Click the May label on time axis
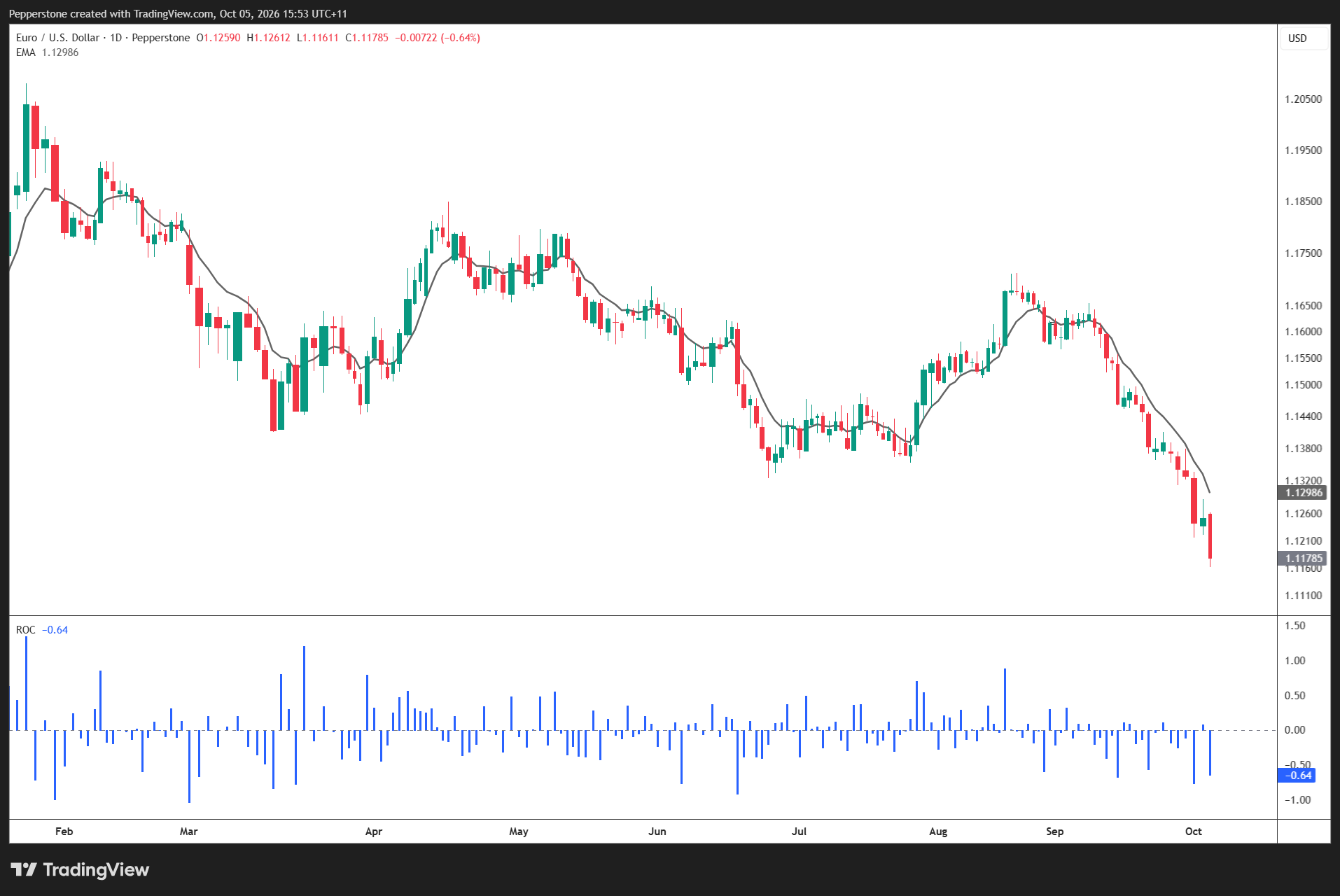This screenshot has height=896, width=1340. coord(519,832)
